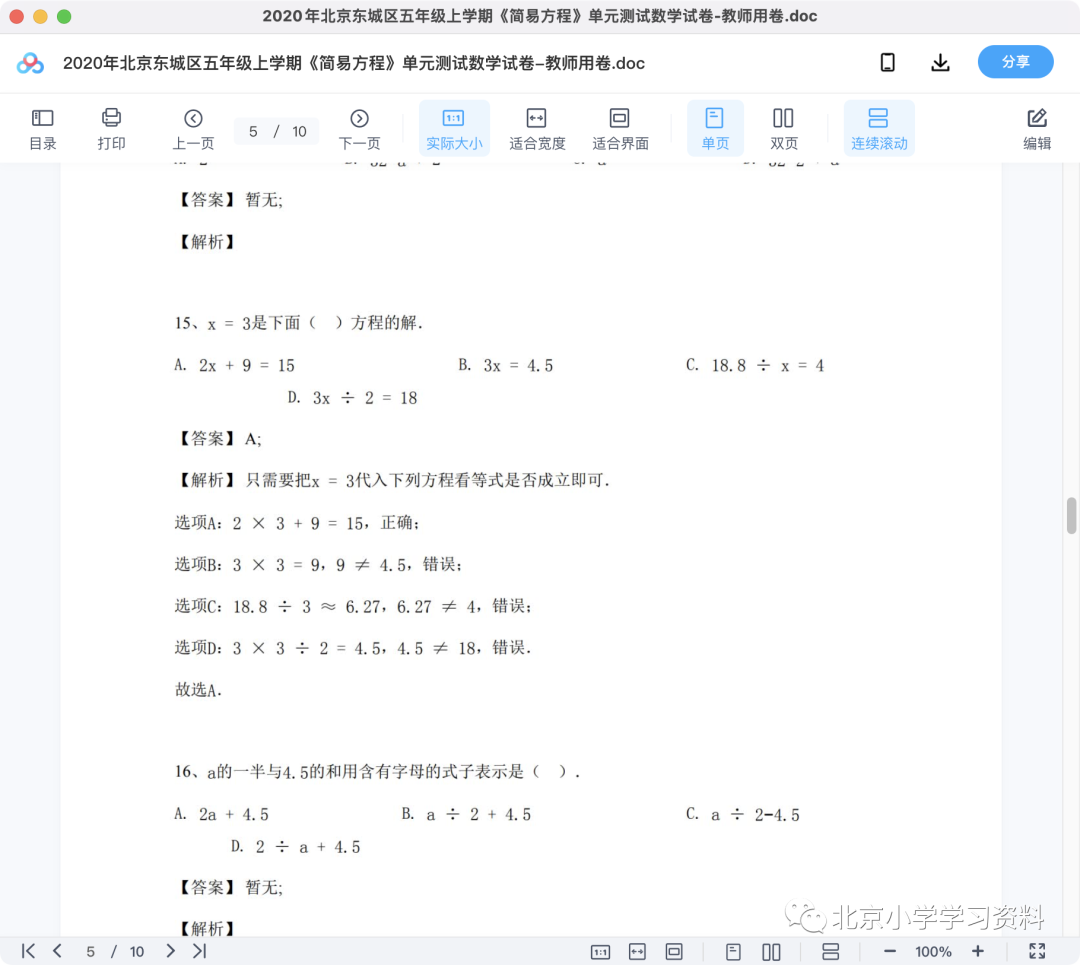This screenshot has width=1080, height=965.
Task: Click the page indicator 5 / 10 in bottom bar
Action: 114,952
